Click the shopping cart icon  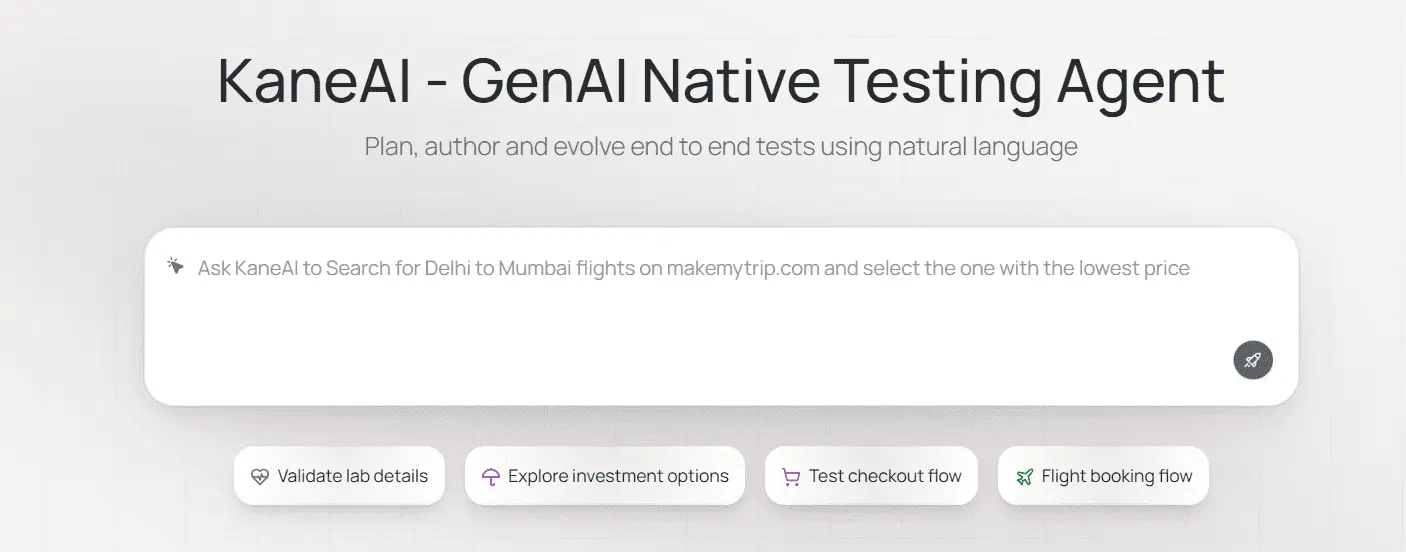791,477
